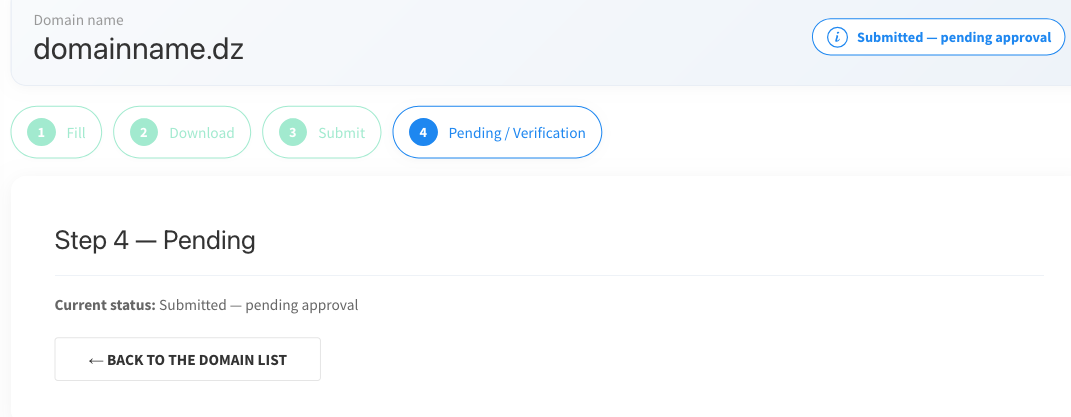The width and height of the screenshot is (1071, 417).
Task: Open the Download step
Action: 201,132
